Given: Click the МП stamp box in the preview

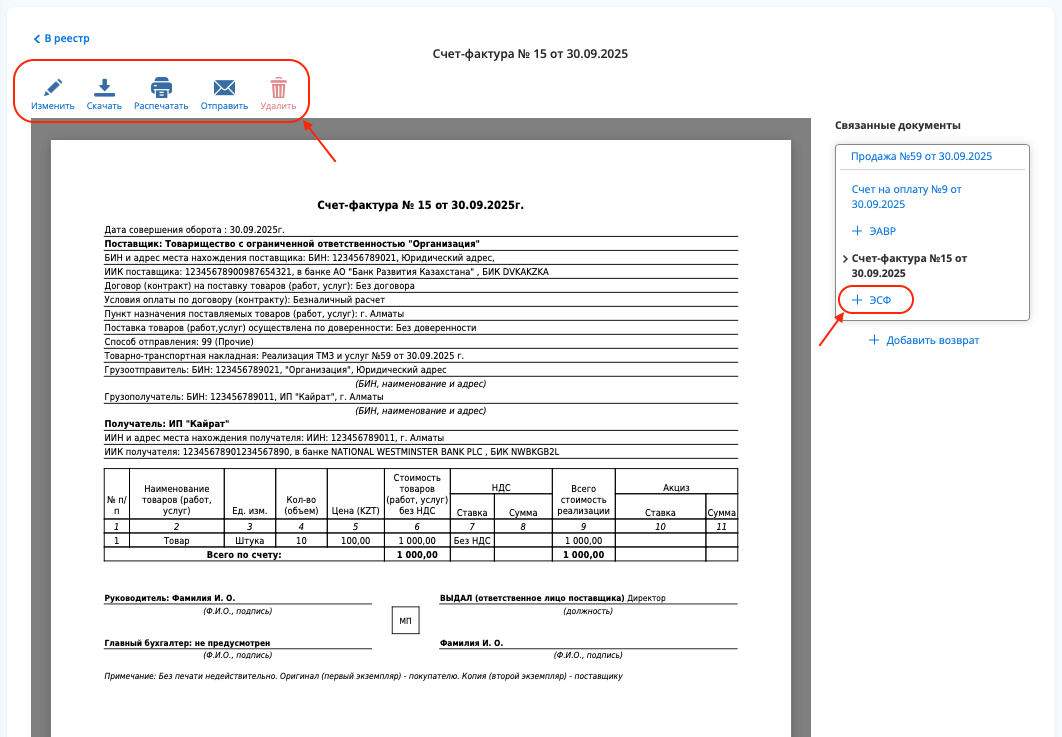Looking at the screenshot, I should click(405, 621).
